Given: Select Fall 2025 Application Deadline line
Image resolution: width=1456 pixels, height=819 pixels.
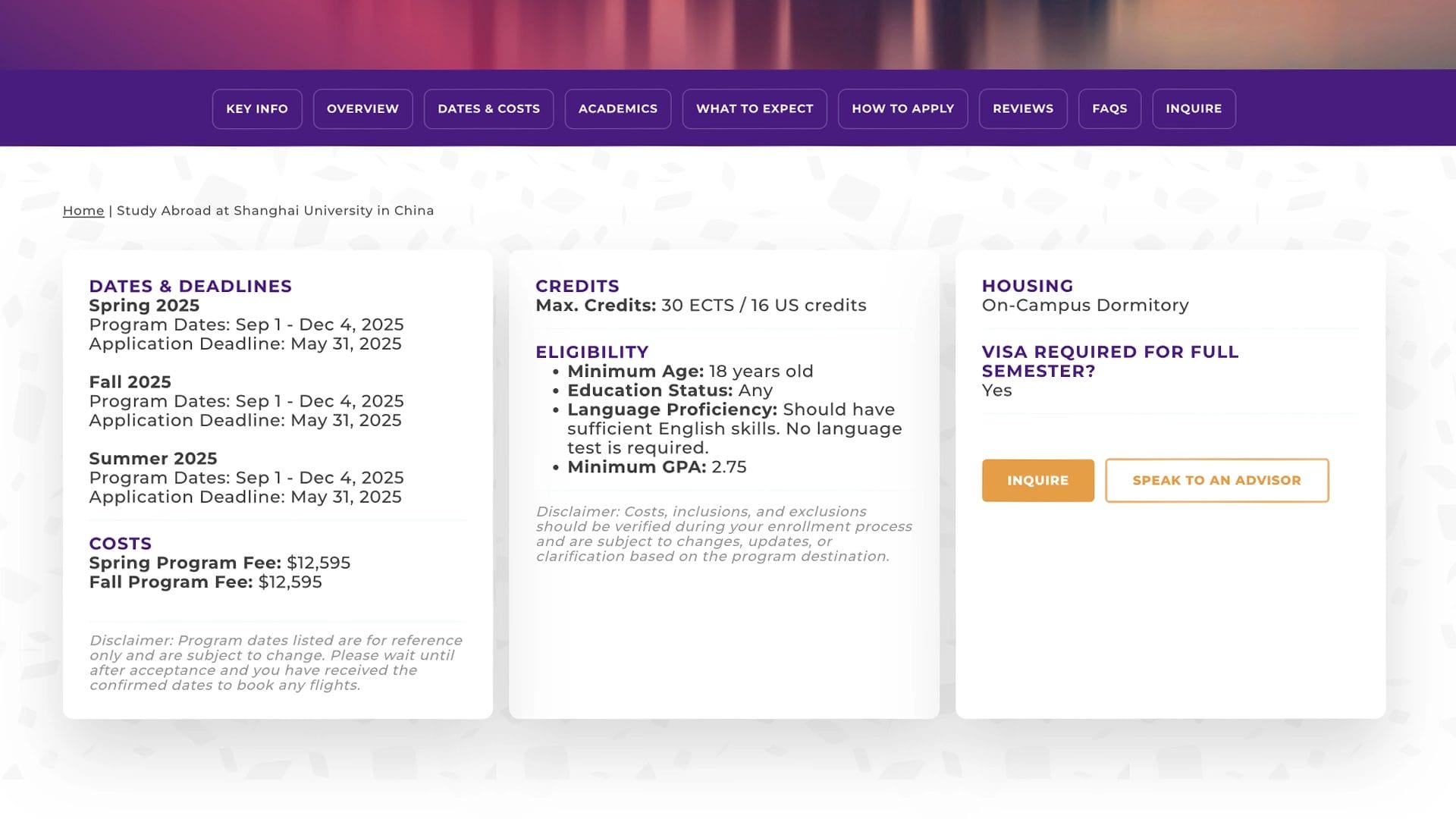Looking at the screenshot, I should [245, 420].
